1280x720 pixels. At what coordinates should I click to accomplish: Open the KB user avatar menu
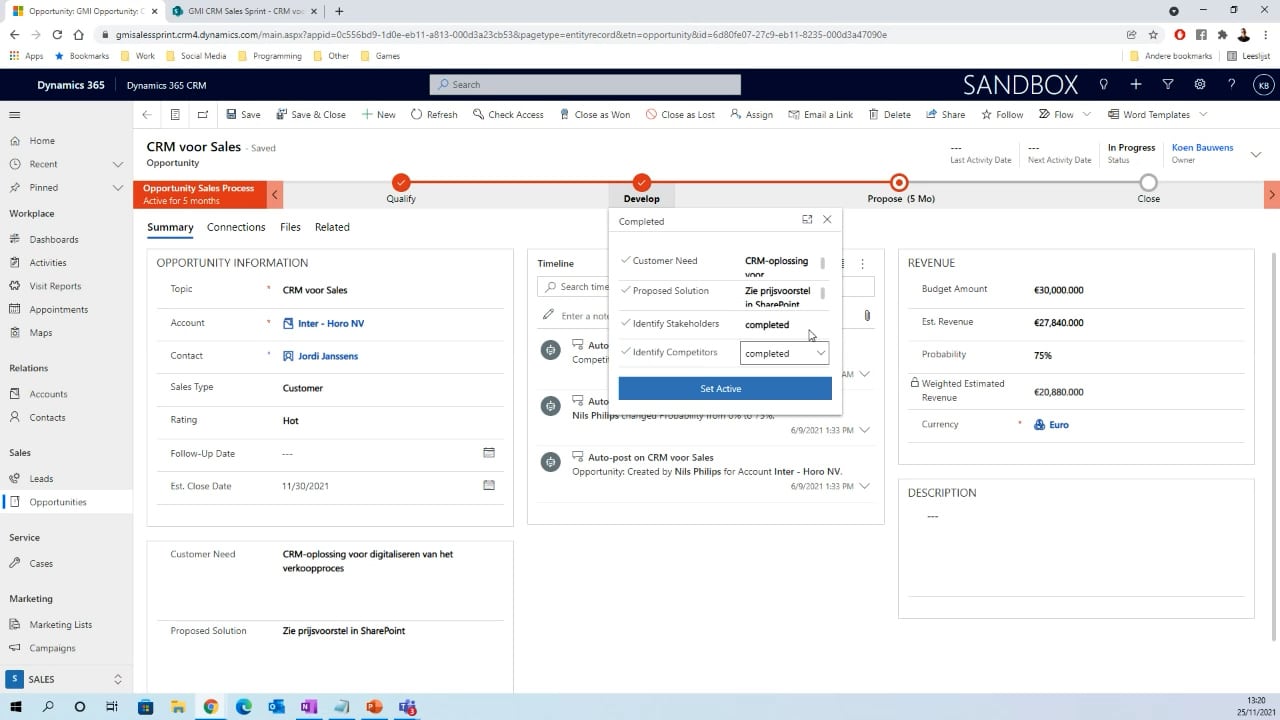pyautogui.click(x=1263, y=85)
